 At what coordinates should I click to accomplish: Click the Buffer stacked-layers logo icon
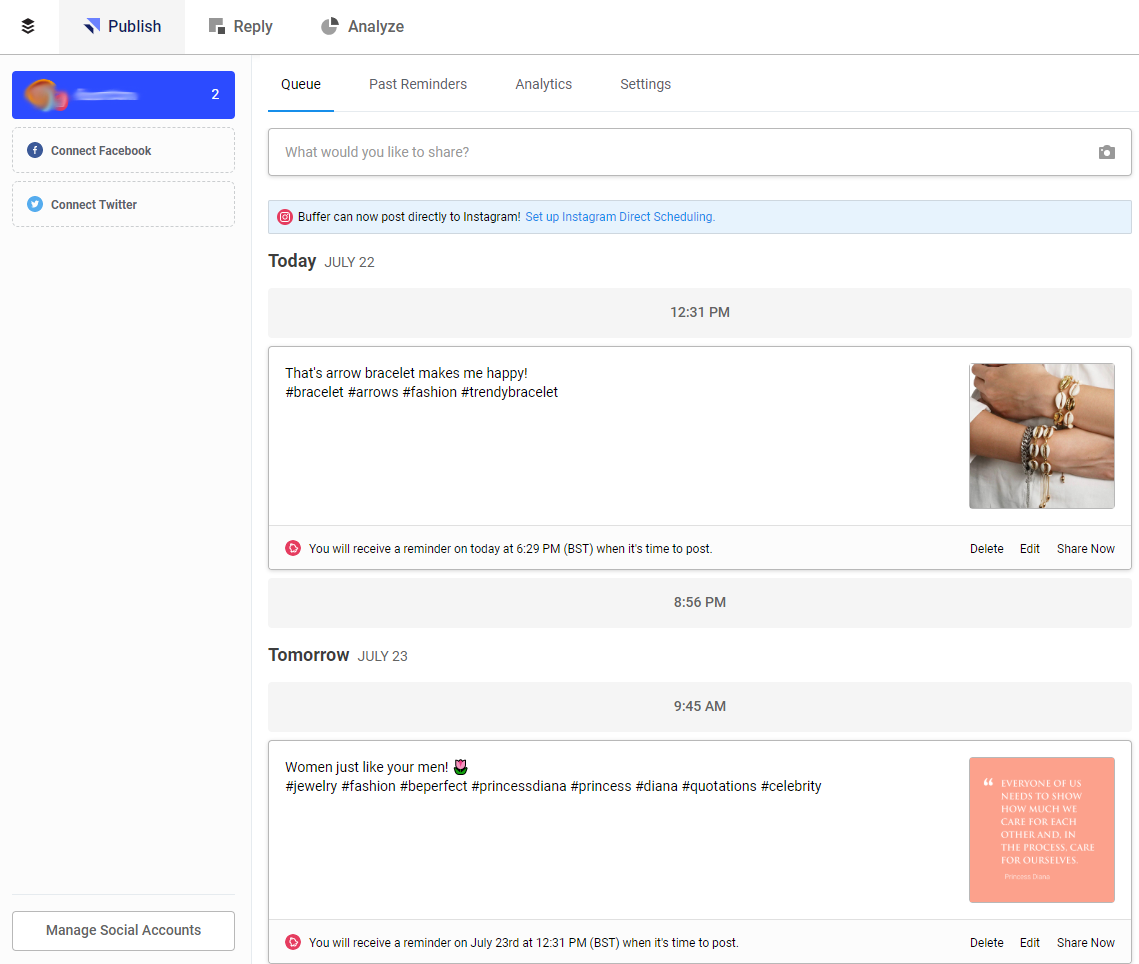coord(28,27)
